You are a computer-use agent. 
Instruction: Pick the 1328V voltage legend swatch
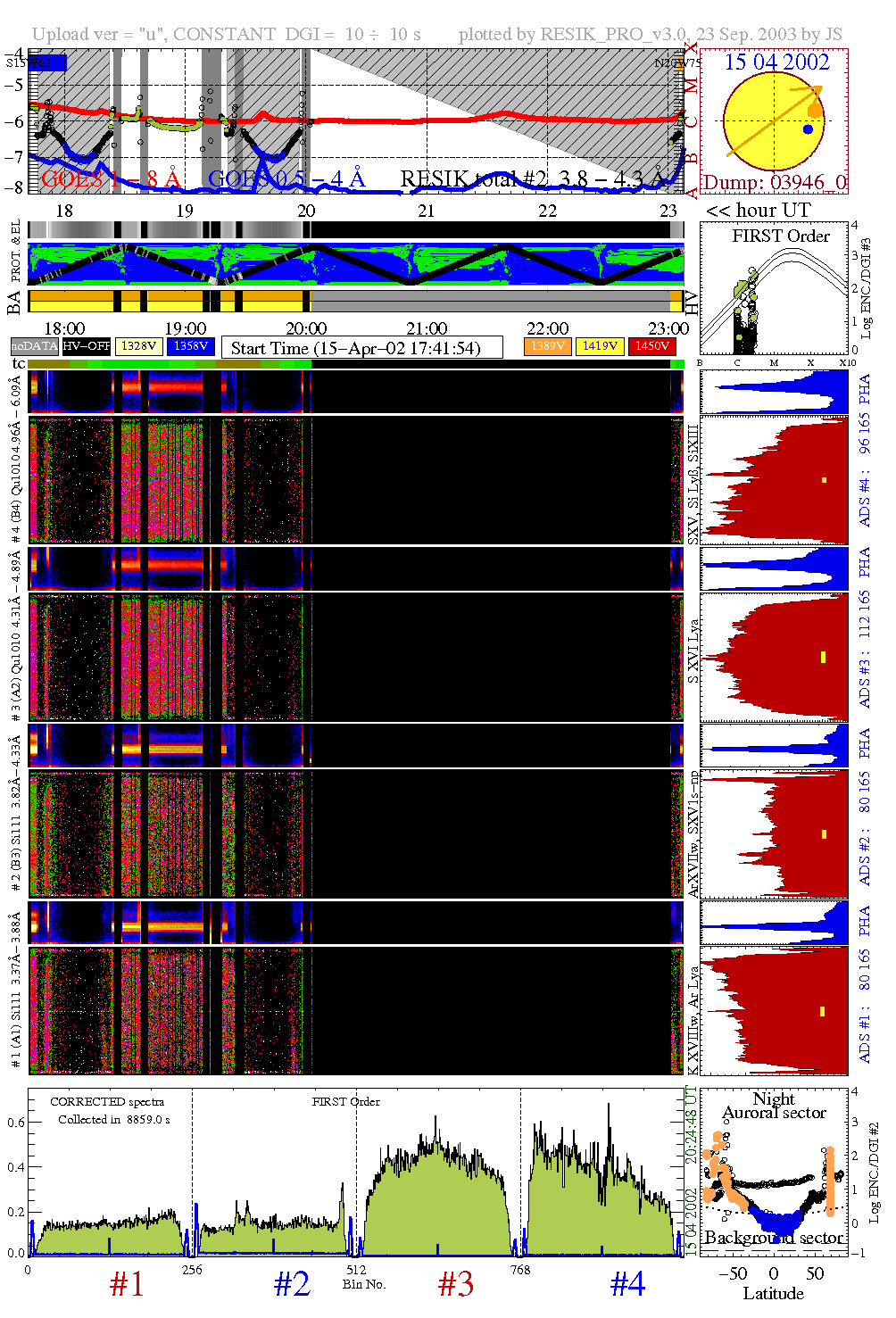pos(139,346)
